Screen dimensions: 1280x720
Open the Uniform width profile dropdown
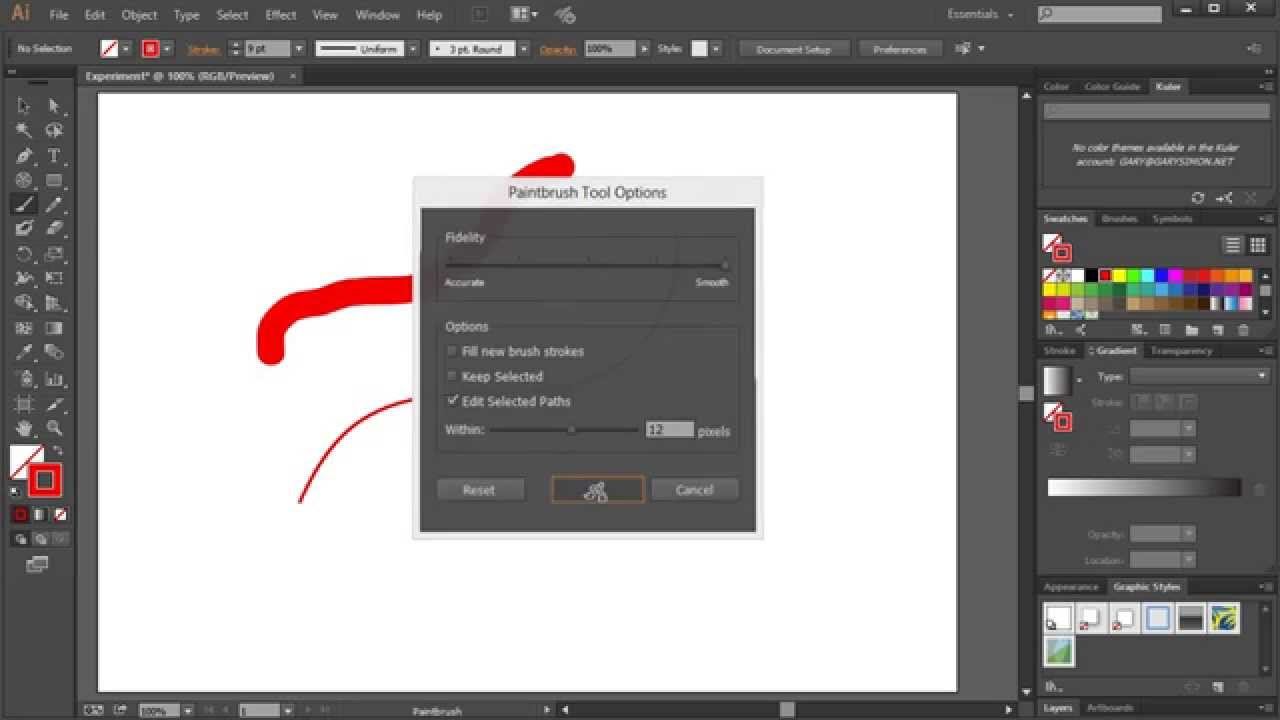[413, 48]
